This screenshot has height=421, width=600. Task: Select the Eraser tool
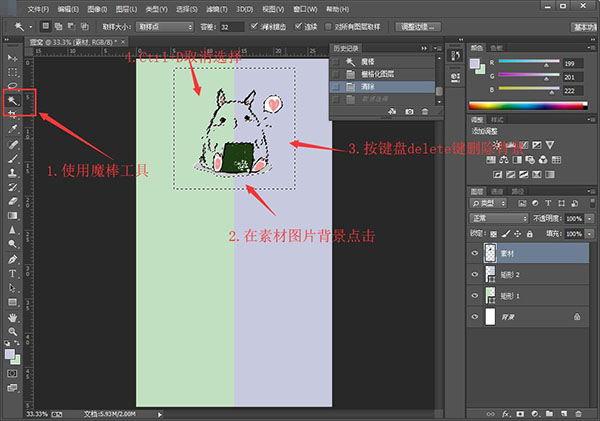click(12, 201)
